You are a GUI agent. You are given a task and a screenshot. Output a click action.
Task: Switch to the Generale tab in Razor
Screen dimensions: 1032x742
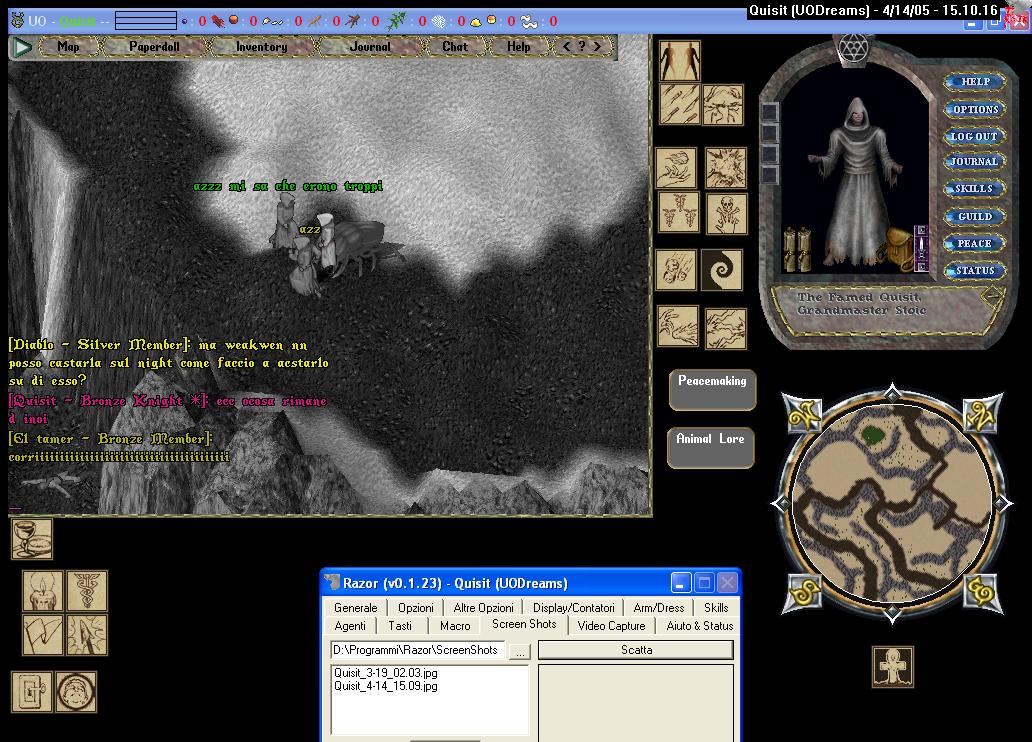coord(355,608)
